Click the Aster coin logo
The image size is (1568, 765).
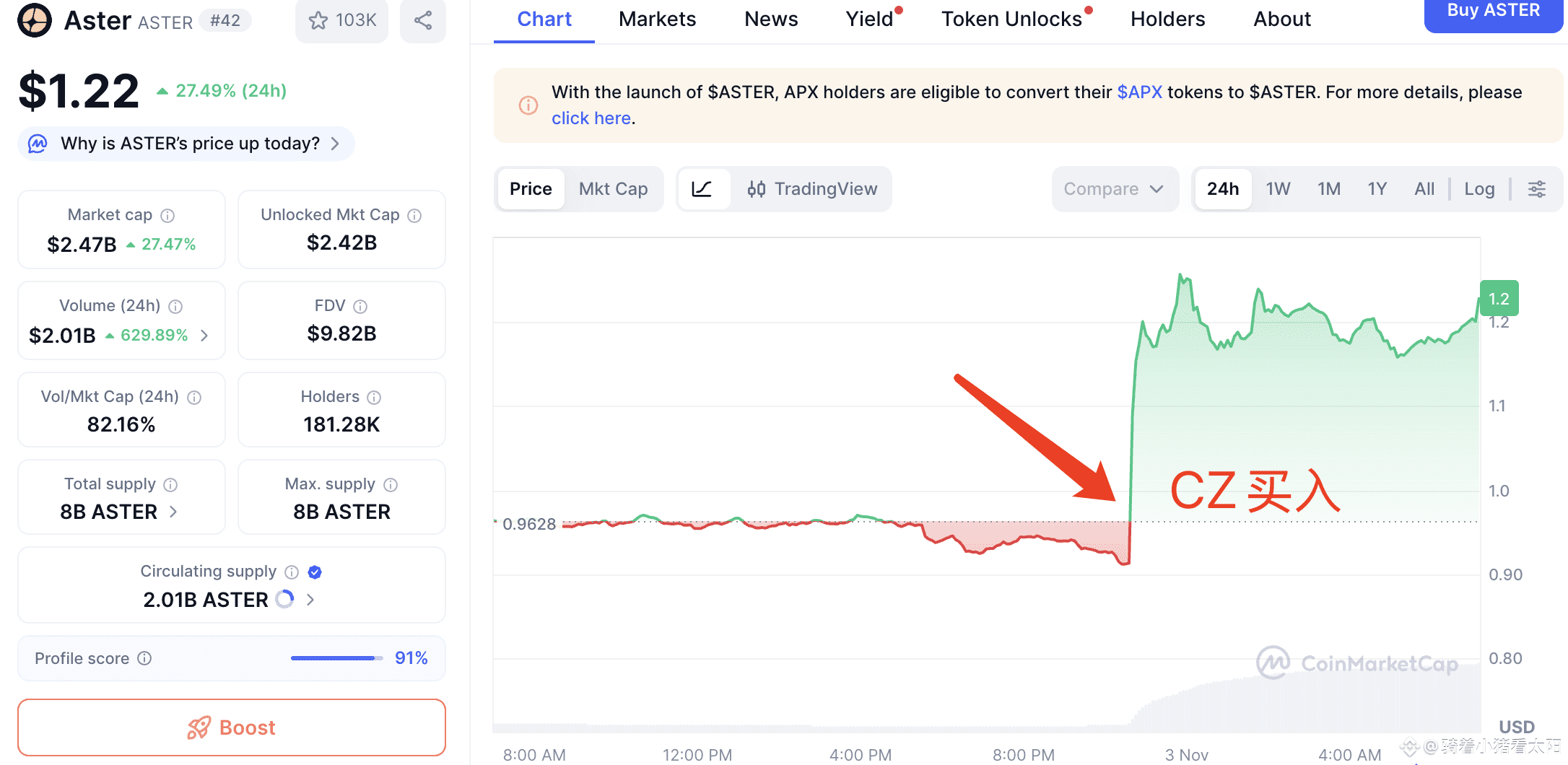[x=35, y=20]
